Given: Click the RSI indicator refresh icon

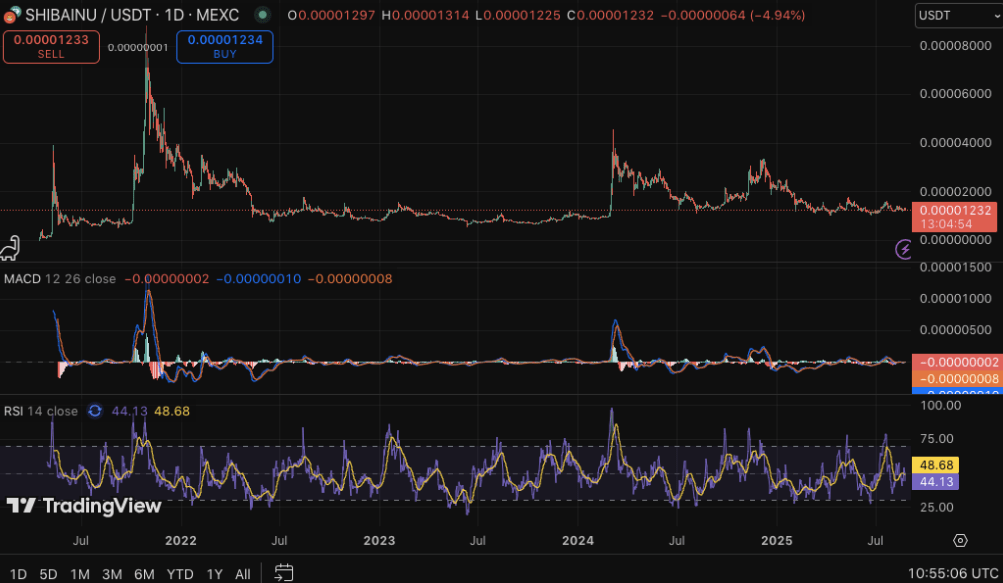Looking at the screenshot, I should [x=95, y=411].
